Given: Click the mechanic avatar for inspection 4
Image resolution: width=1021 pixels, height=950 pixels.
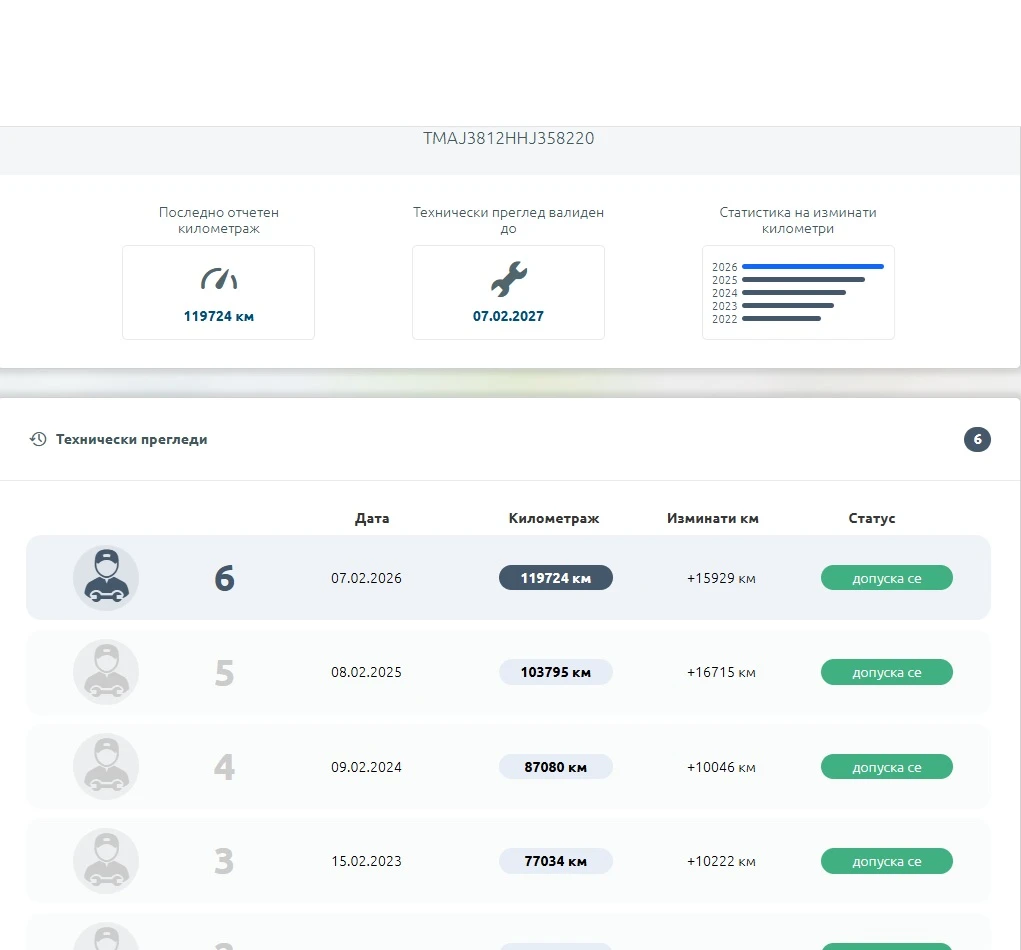Looking at the screenshot, I should tap(106, 766).
